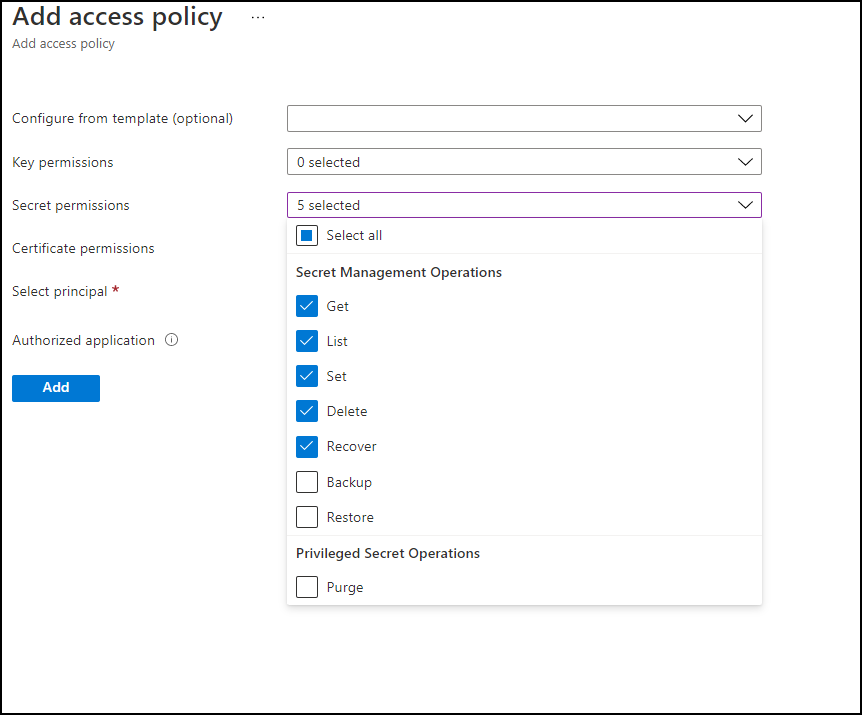This screenshot has height=715, width=862.
Task: Click the Secret Management Operations header
Action: pyautogui.click(x=398, y=271)
